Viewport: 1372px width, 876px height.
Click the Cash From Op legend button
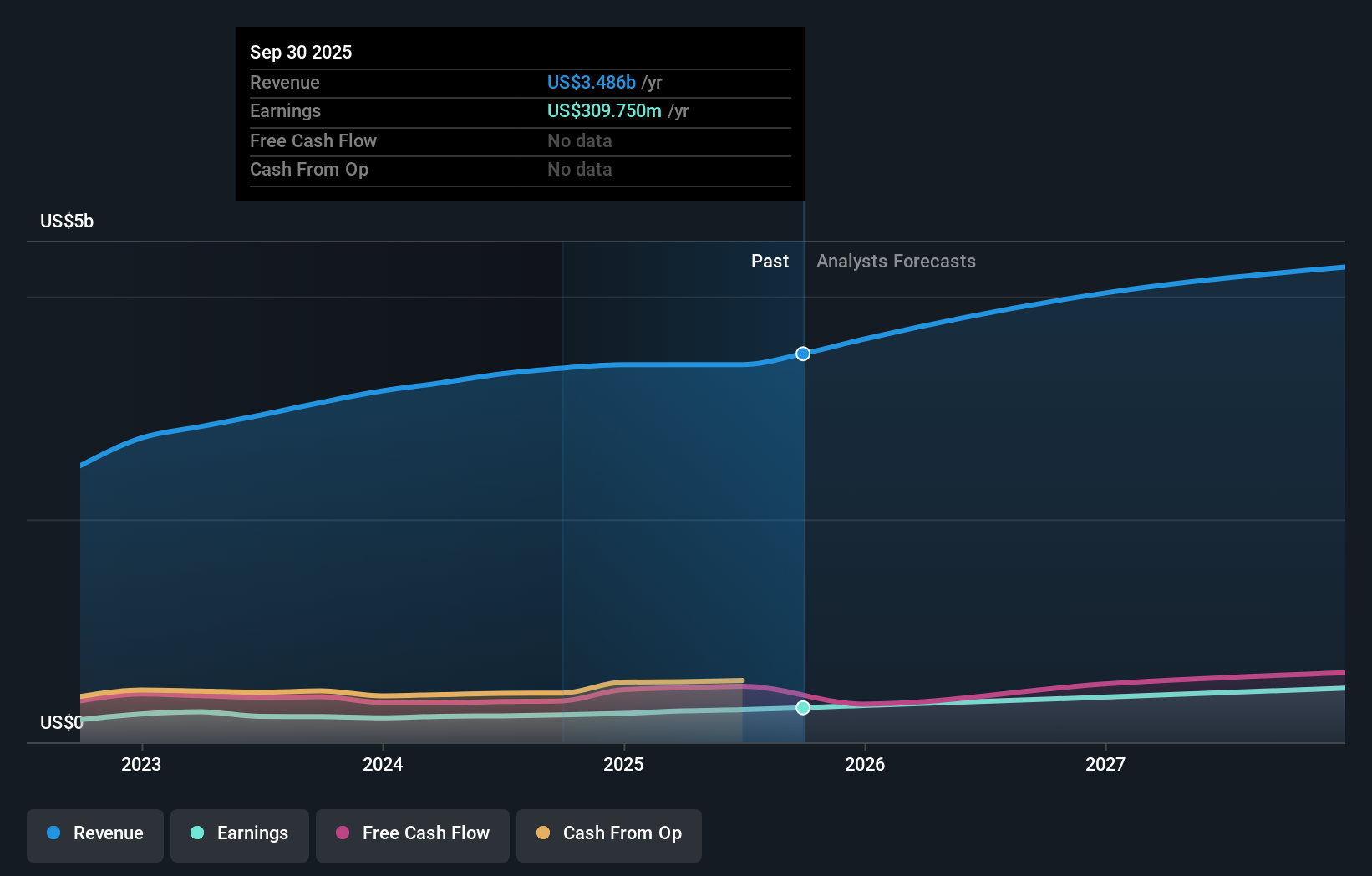coord(608,833)
